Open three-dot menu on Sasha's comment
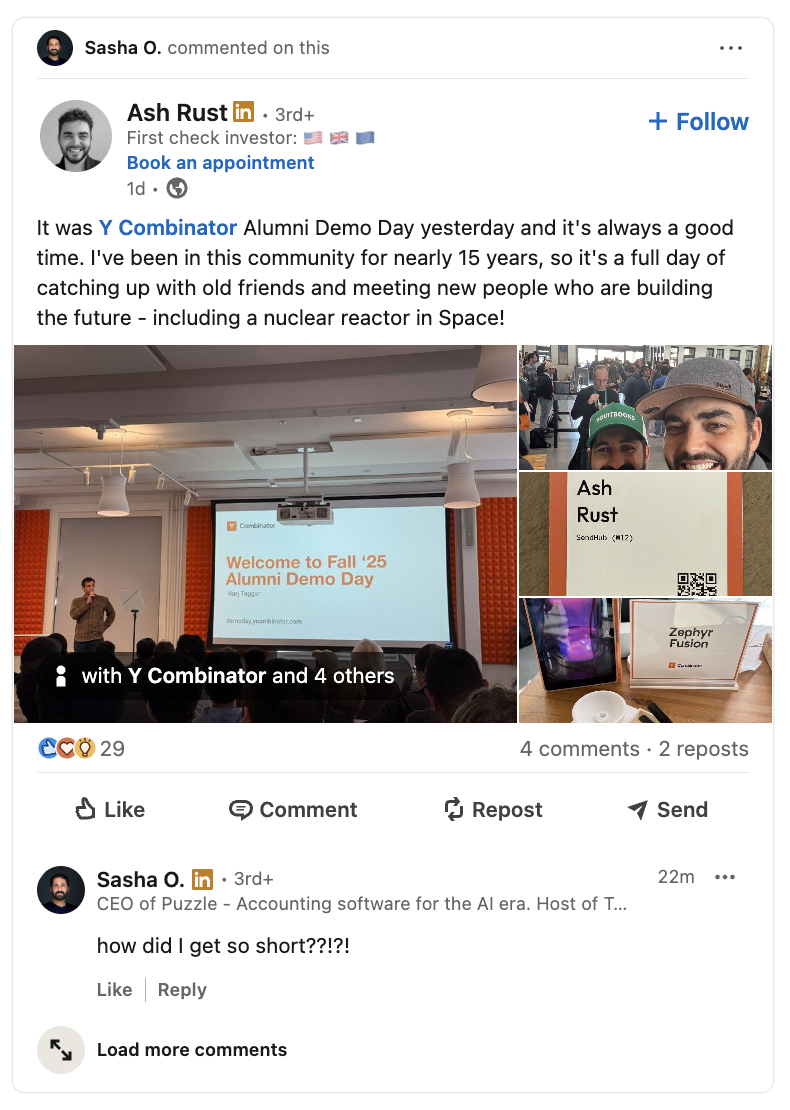790x1110 pixels. click(725, 877)
